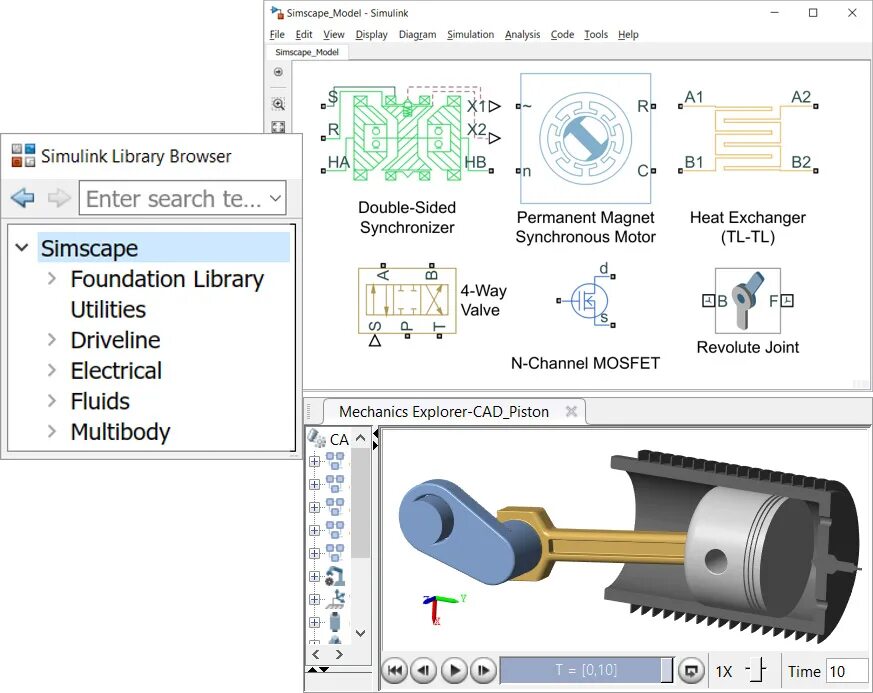The height and width of the screenshot is (693, 873).
Task: Open the Code menu
Action: pyautogui.click(x=562, y=35)
